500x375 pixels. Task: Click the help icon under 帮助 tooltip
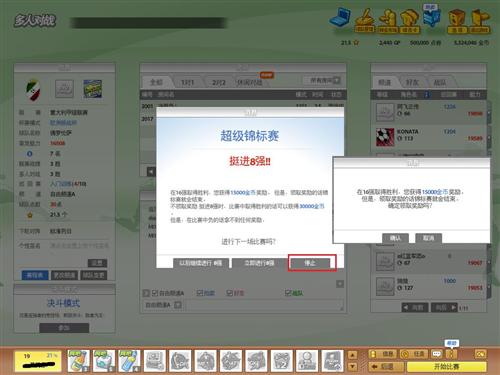point(452,354)
